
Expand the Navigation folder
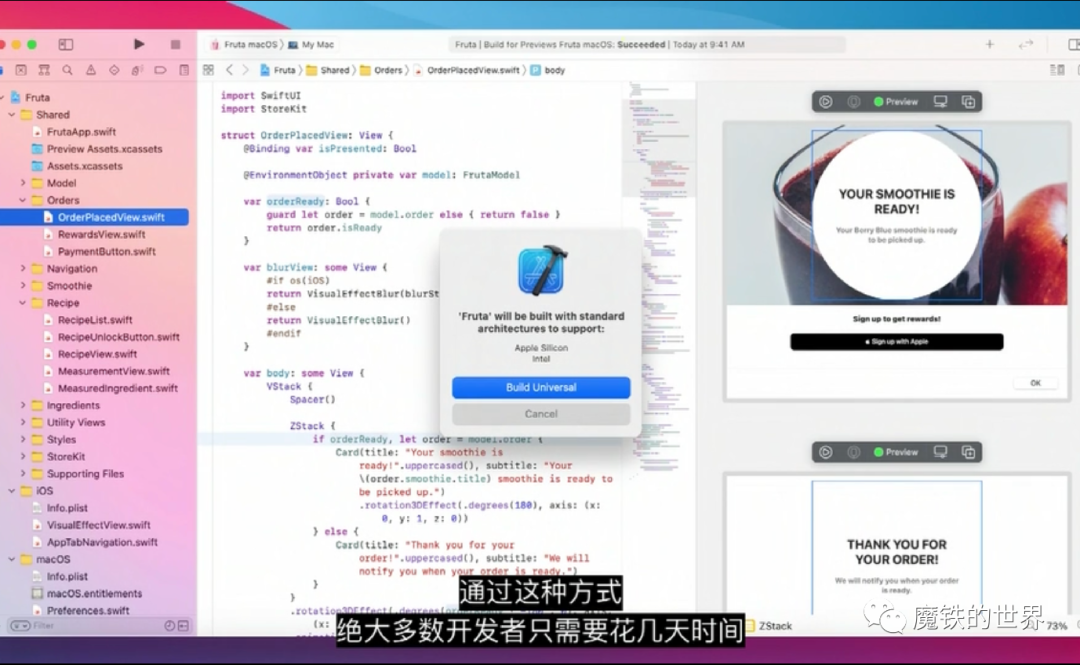[23, 268]
